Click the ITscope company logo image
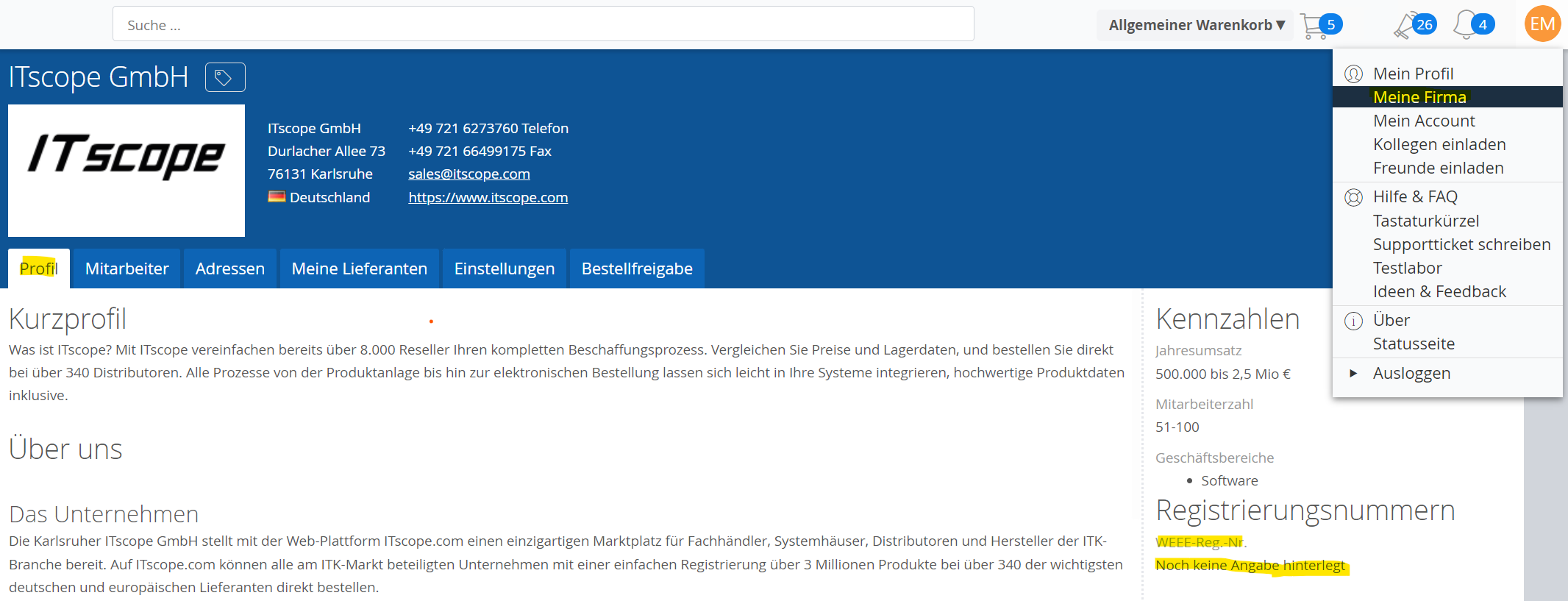Viewport: 1568px width, 601px height. [x=126, y=171]
